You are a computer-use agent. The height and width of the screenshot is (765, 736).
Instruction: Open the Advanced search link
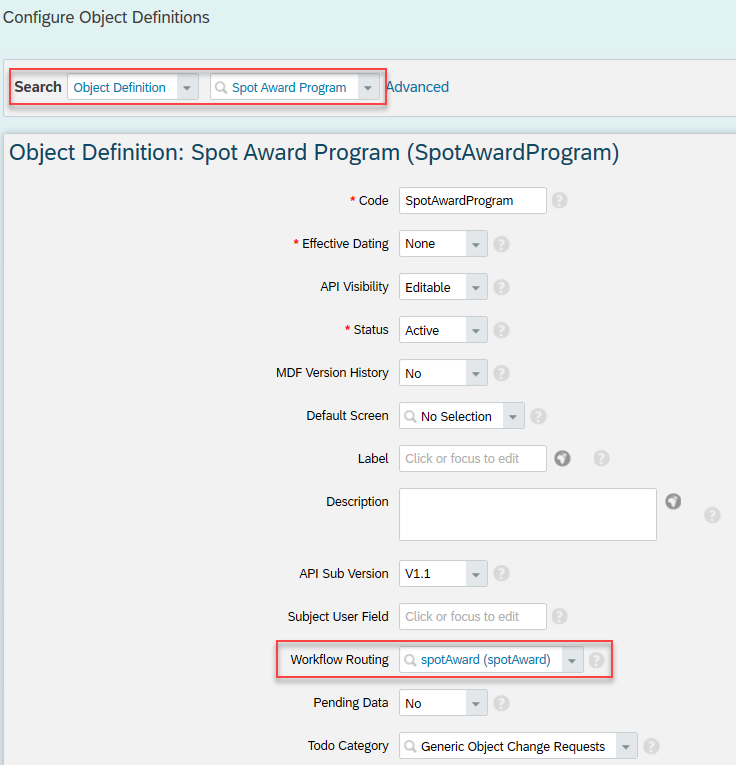coord(418,87)
